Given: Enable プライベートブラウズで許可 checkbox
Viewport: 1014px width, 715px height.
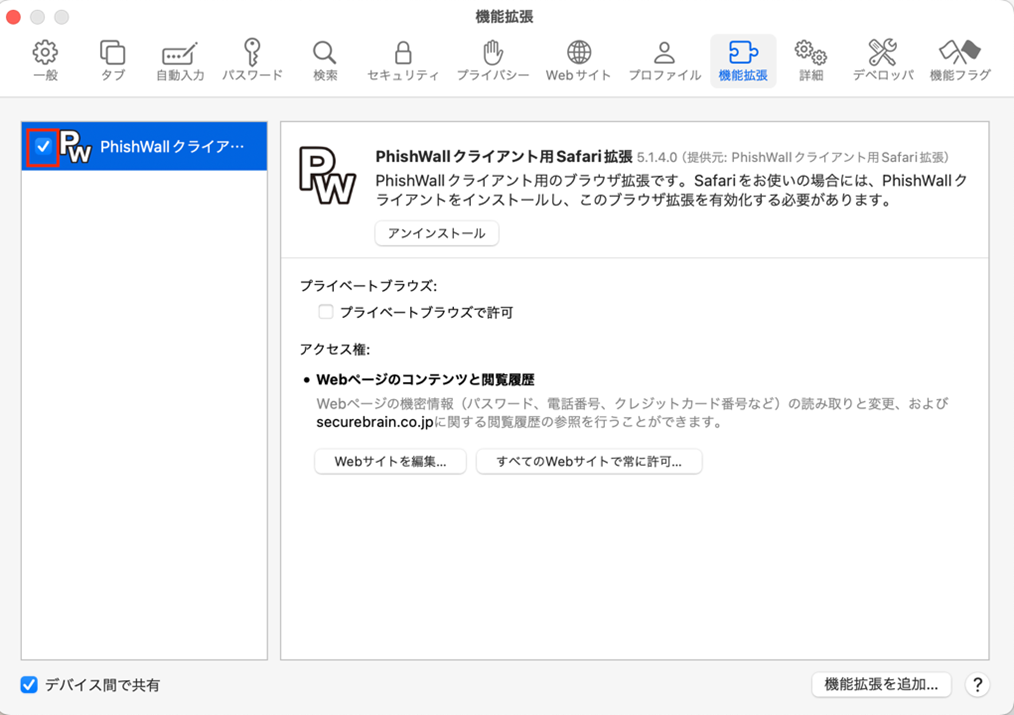Looking at the screenshot, I should [x=325, y=312].
